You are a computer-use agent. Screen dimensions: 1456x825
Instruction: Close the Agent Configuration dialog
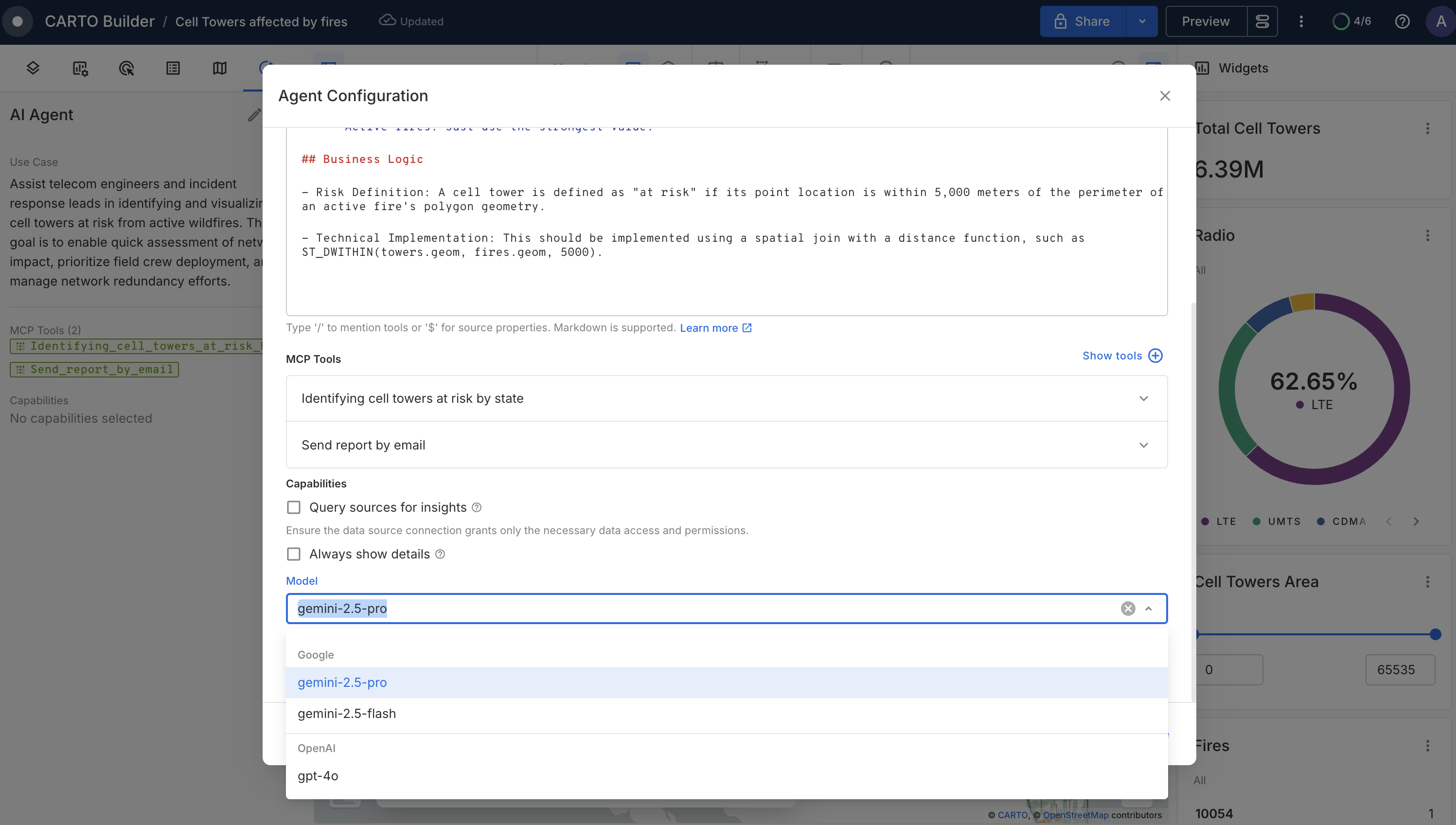(x=1164, y=96)
